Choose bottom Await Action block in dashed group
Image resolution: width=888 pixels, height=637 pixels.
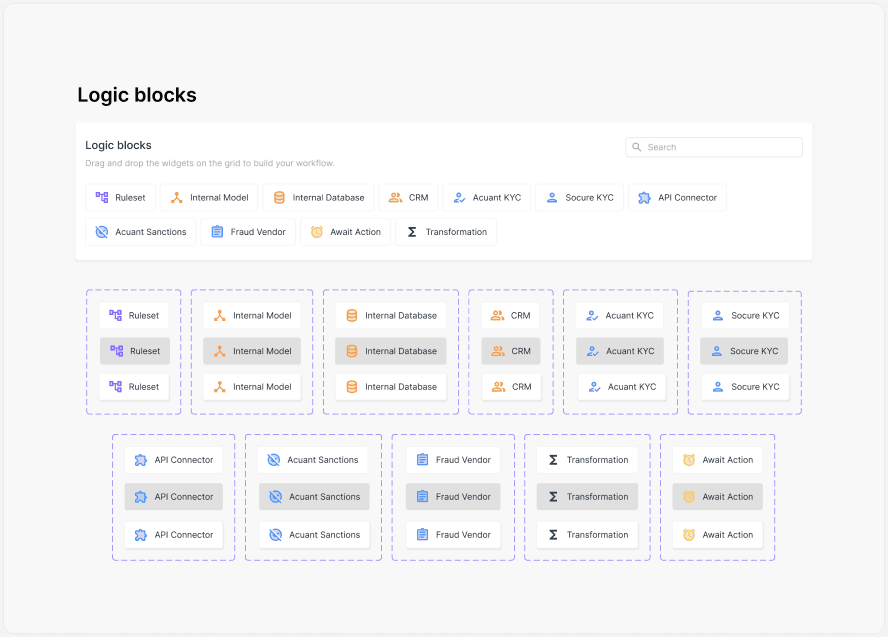pyautogui.click(x=718, y=535)
